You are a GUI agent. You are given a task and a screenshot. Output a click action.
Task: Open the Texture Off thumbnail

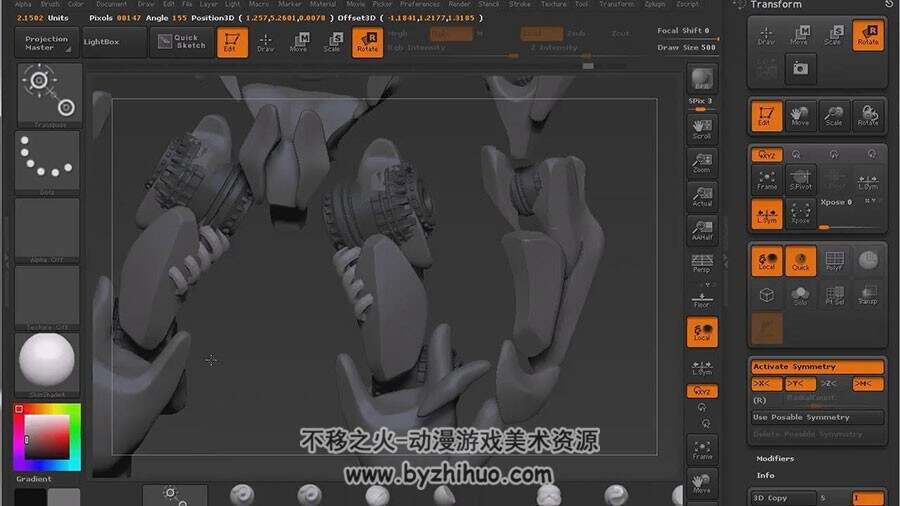tap(47, 298)
